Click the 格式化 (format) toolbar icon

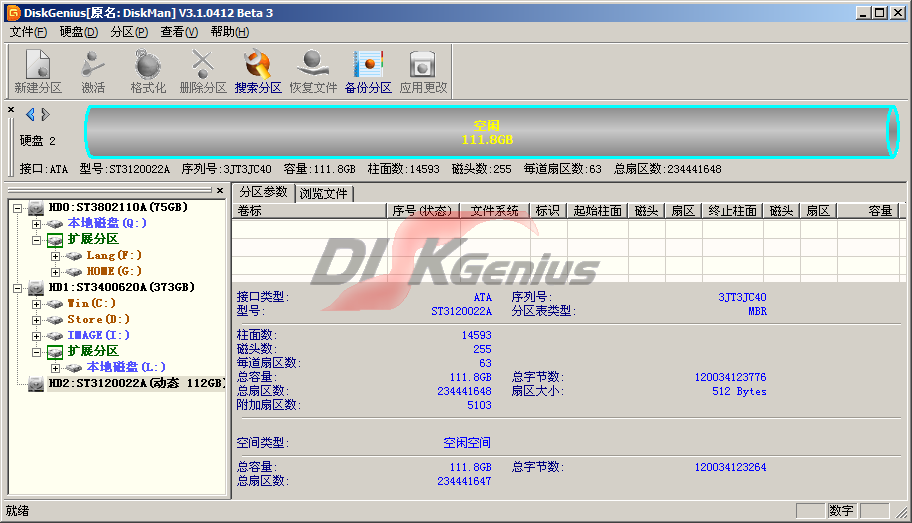coord(148,71)
